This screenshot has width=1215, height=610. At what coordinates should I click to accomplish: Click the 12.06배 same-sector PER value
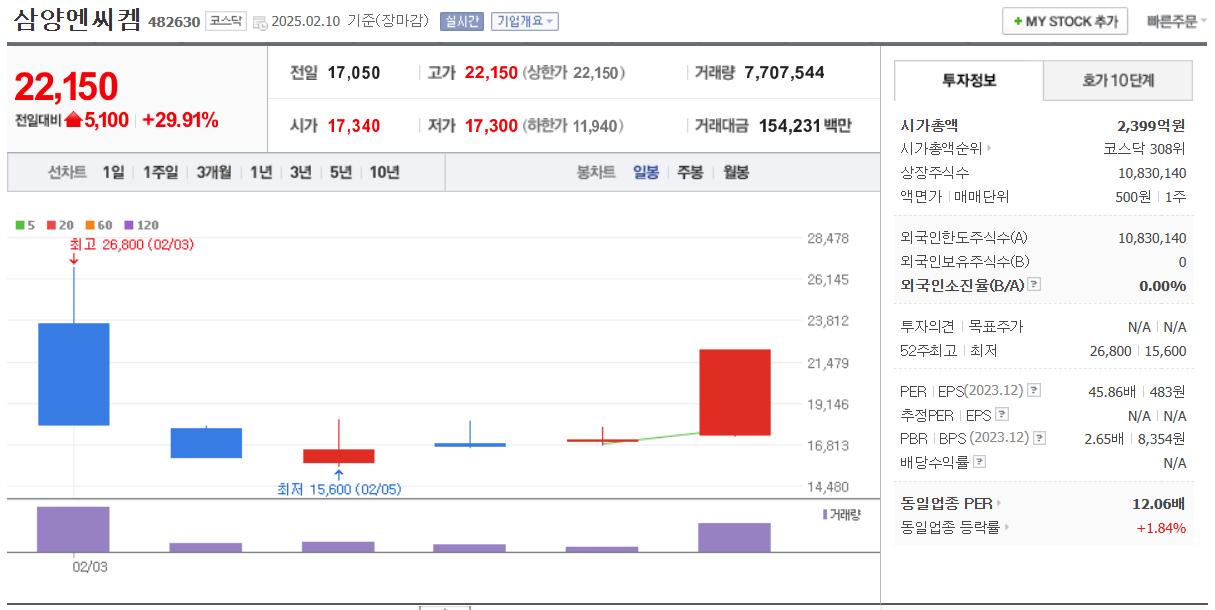pyautogui.click(x=1159, y=504)
